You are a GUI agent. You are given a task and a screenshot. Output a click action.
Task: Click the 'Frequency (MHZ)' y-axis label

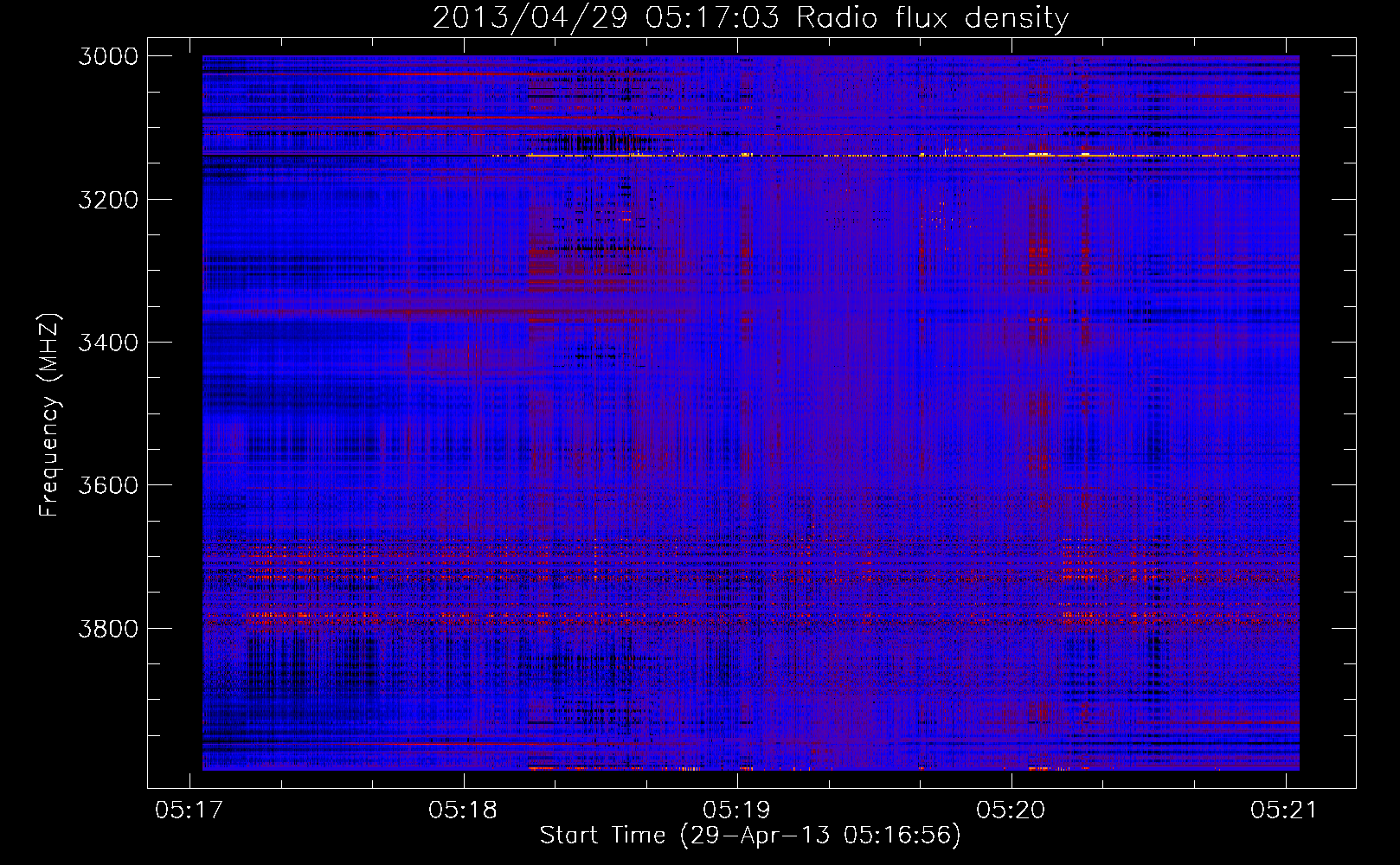tap(50, 415)
